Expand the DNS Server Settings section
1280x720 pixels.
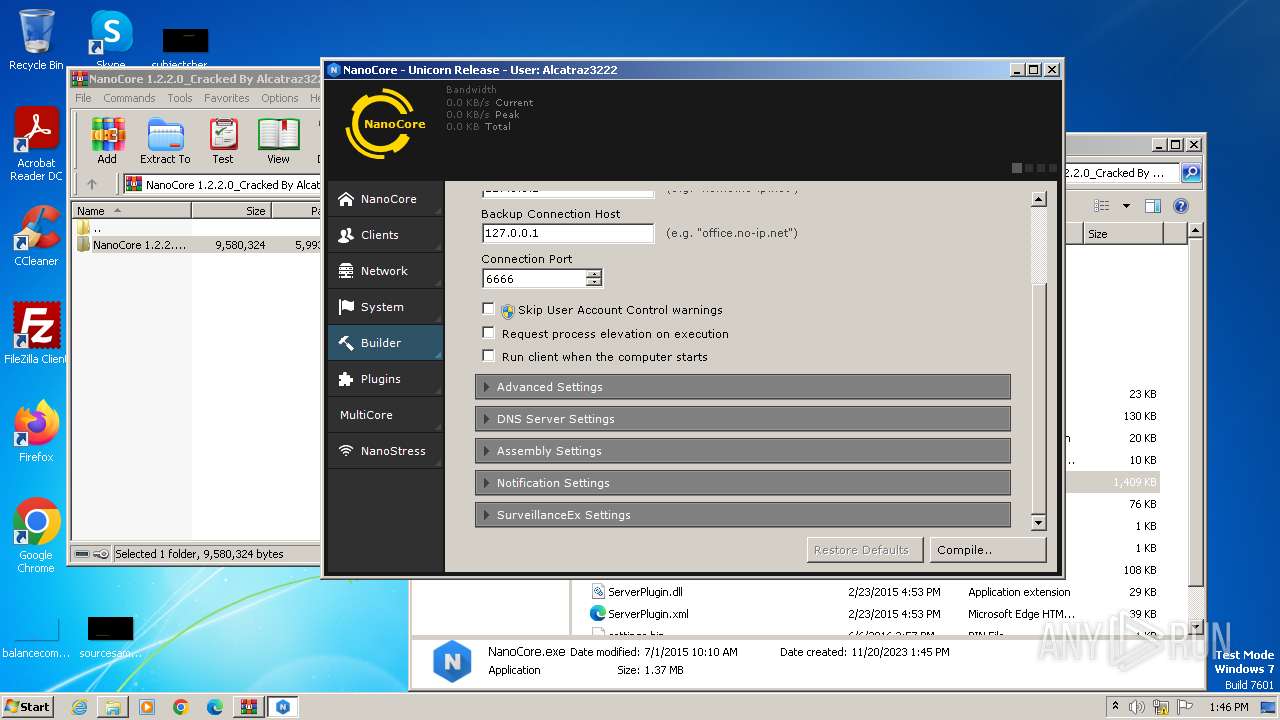point(743,419)
